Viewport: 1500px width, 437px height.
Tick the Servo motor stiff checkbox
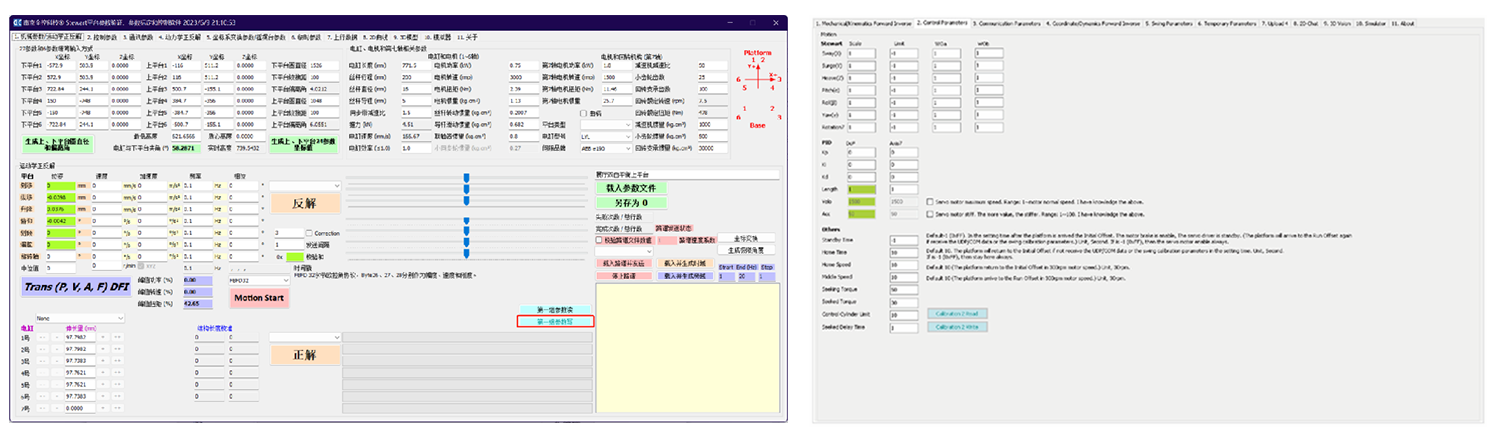pos(931,214)
